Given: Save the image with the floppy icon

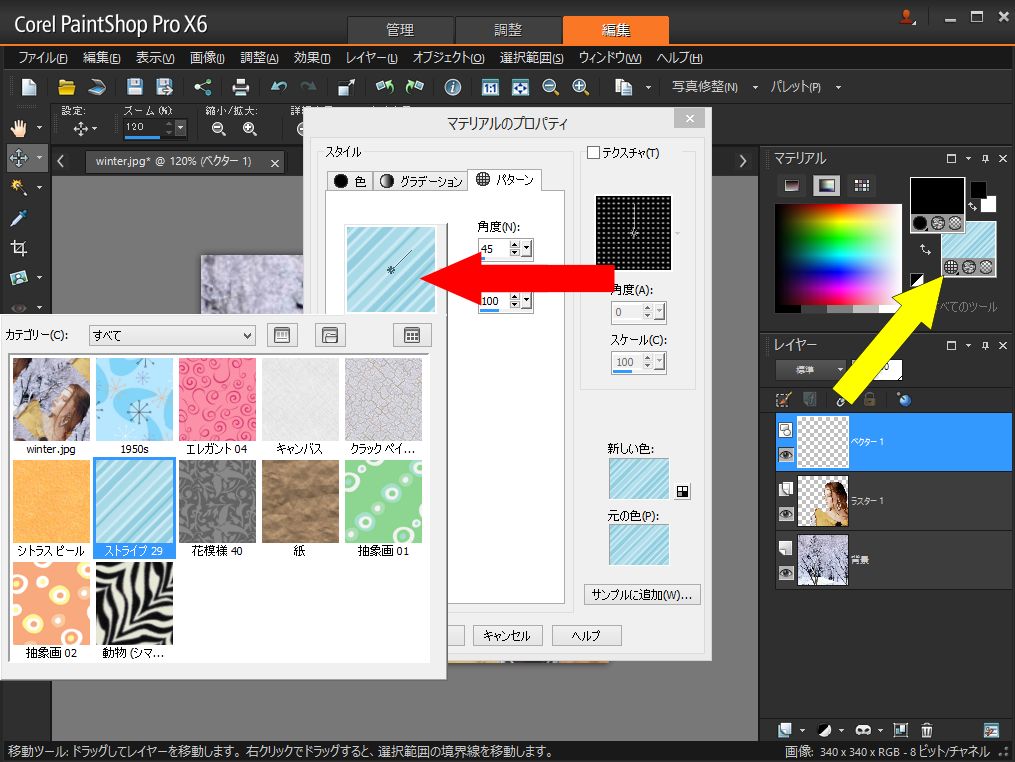Looking at the screenshot, I should 134,87.
